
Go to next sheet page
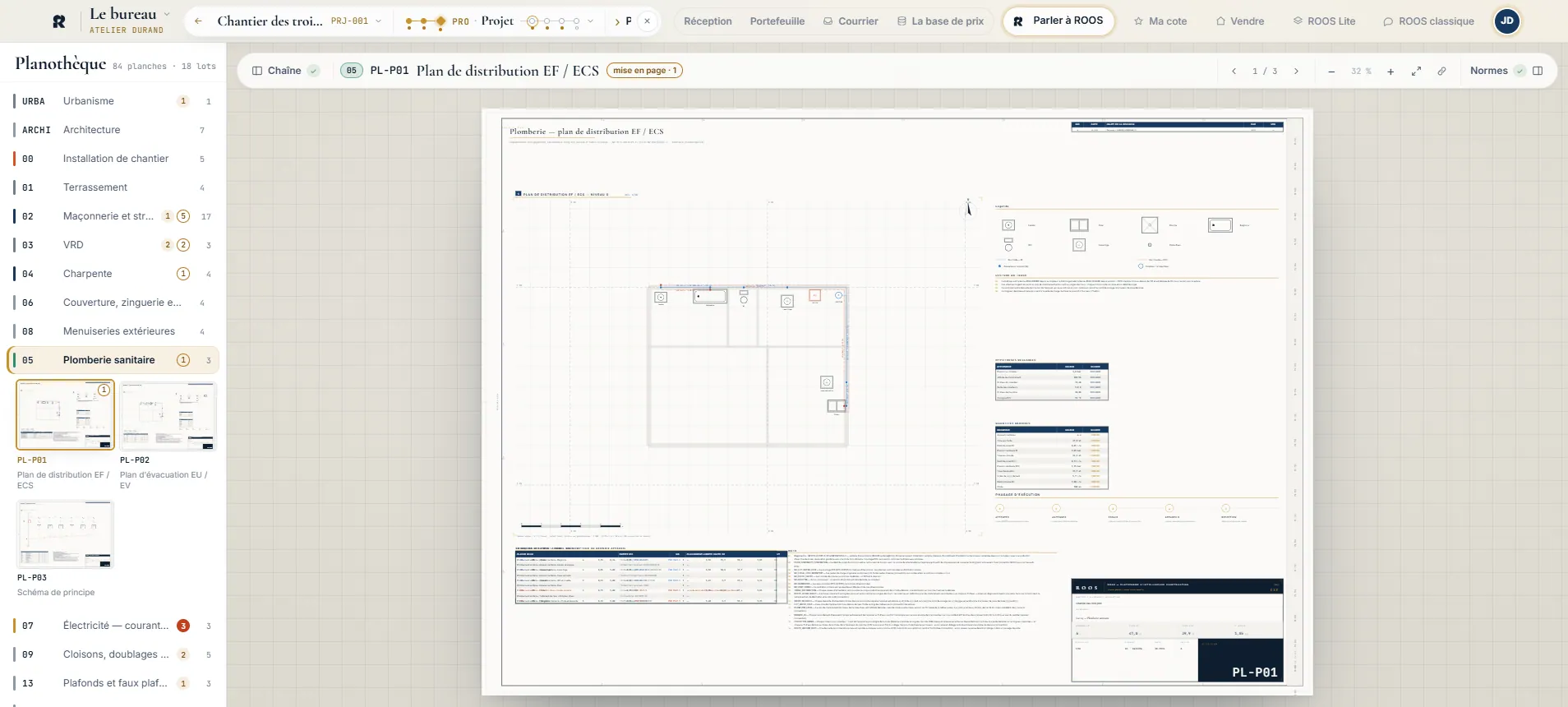[x=1296, y=72]
